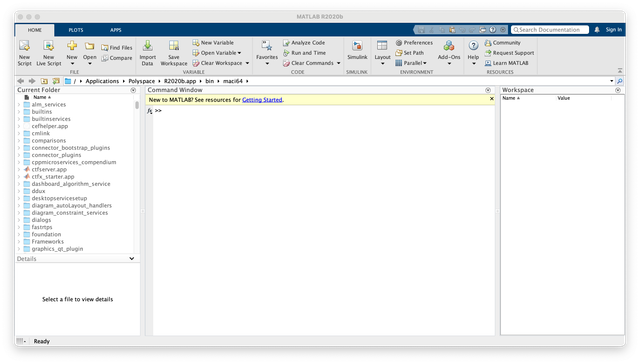The height and width of the screenshot is (364, 640).
Task: Launch Simulink
Action: click(x=357, y=51)
